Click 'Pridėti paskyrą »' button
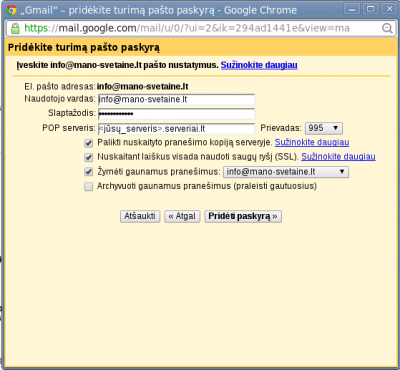Viewport: 400px width, 370px height. tap(243, 216)
